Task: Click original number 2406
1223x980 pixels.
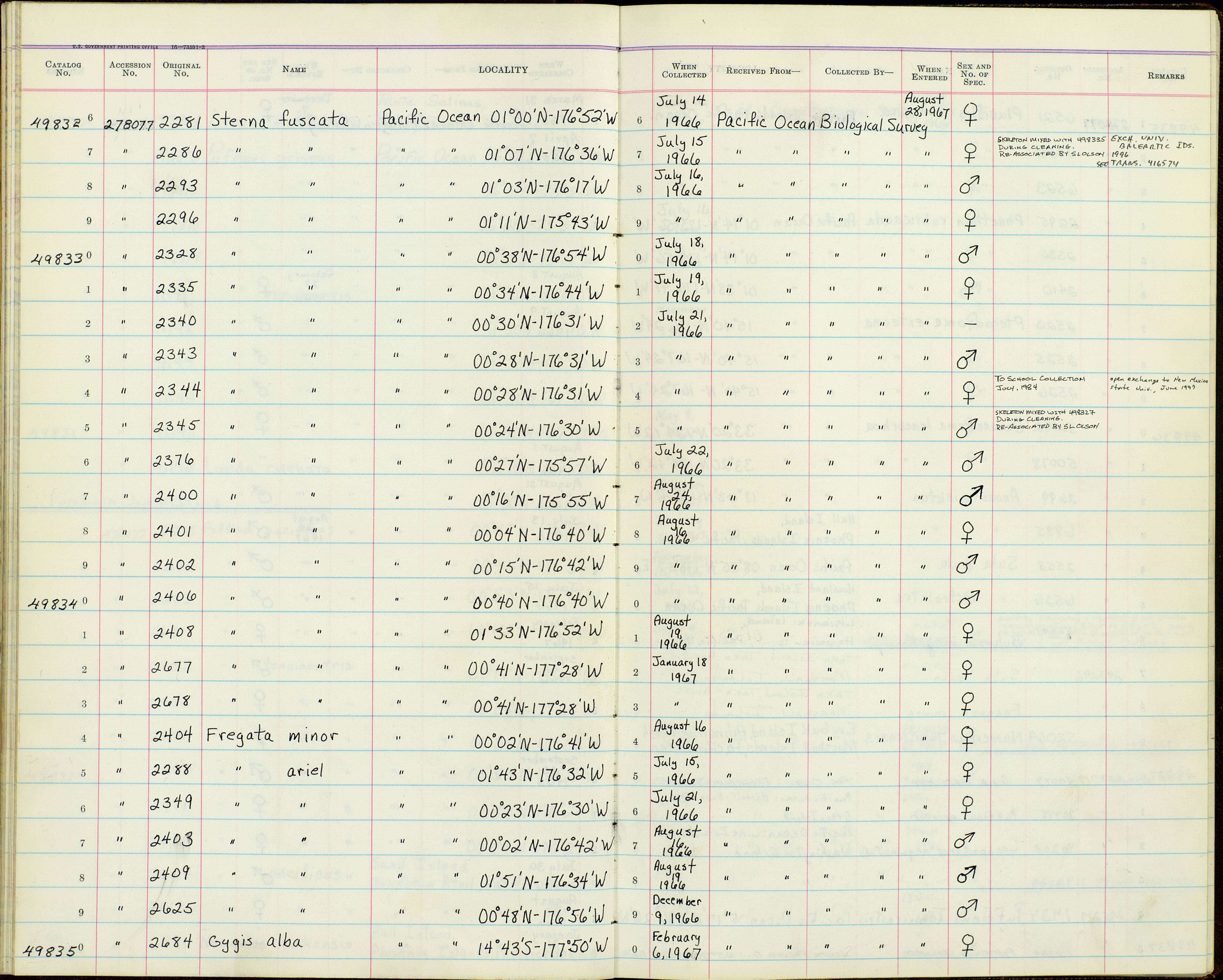Action: (x=174, y=596)
